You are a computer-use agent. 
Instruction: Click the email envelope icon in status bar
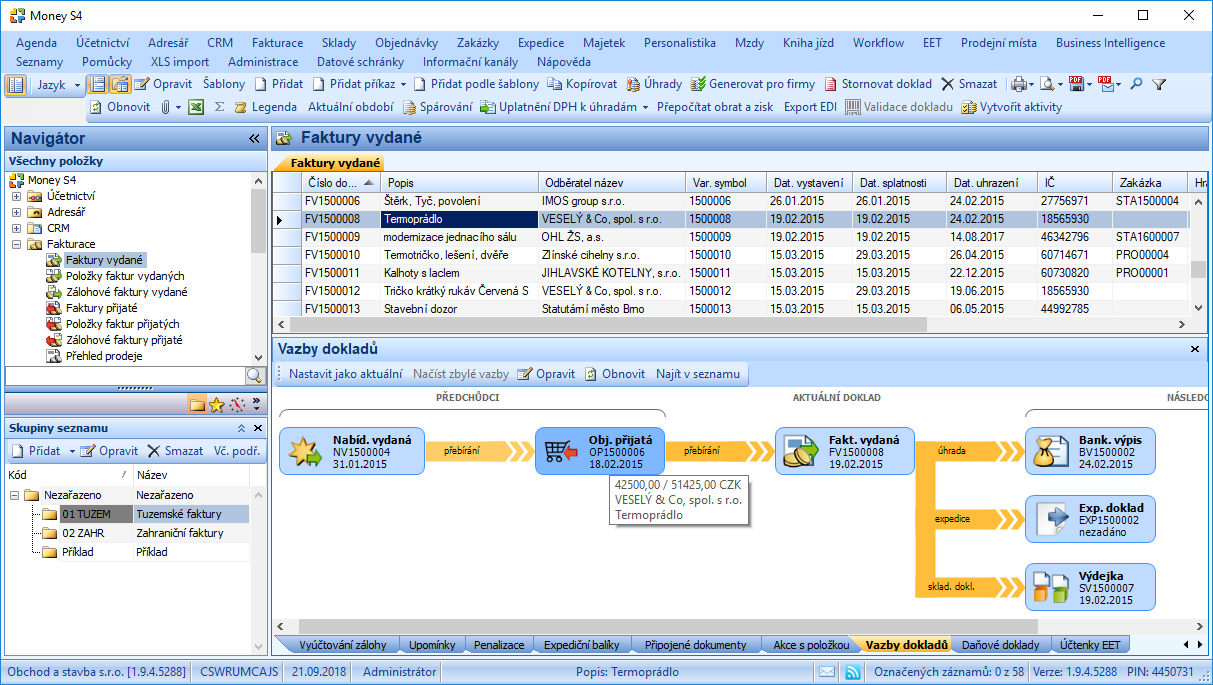click(827, 672)
